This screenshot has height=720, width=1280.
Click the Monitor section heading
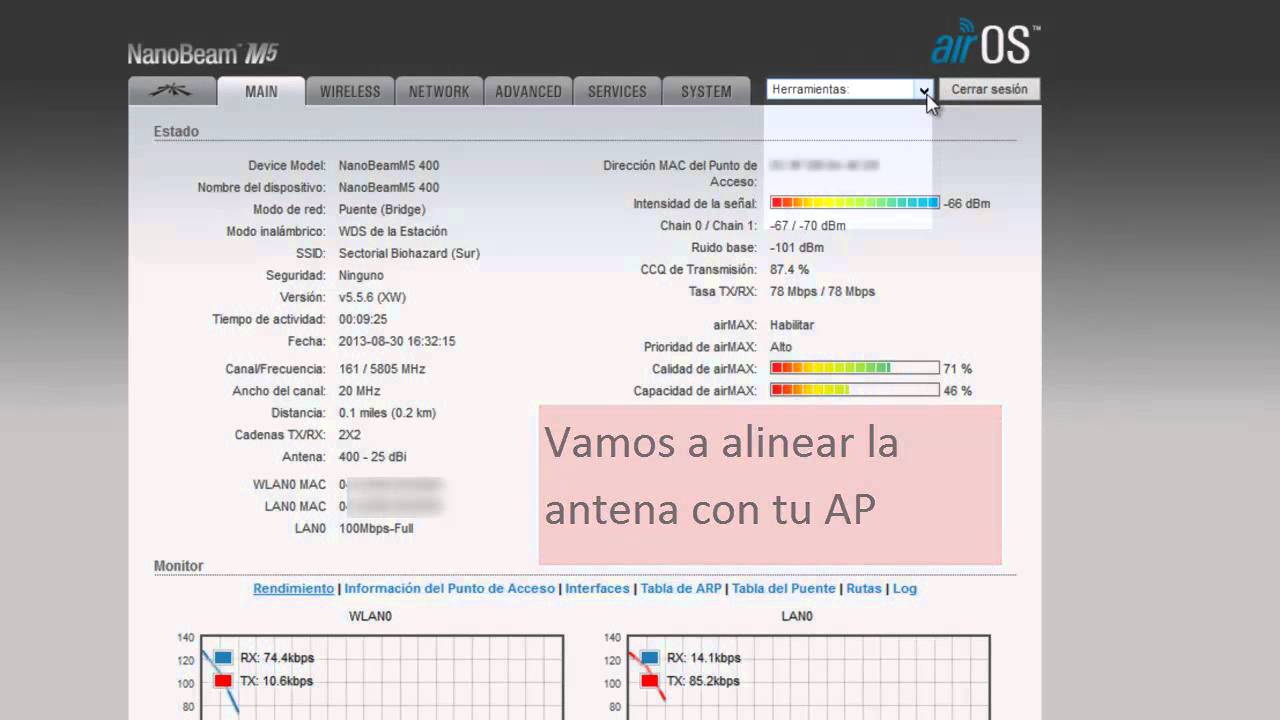(178, 566)
